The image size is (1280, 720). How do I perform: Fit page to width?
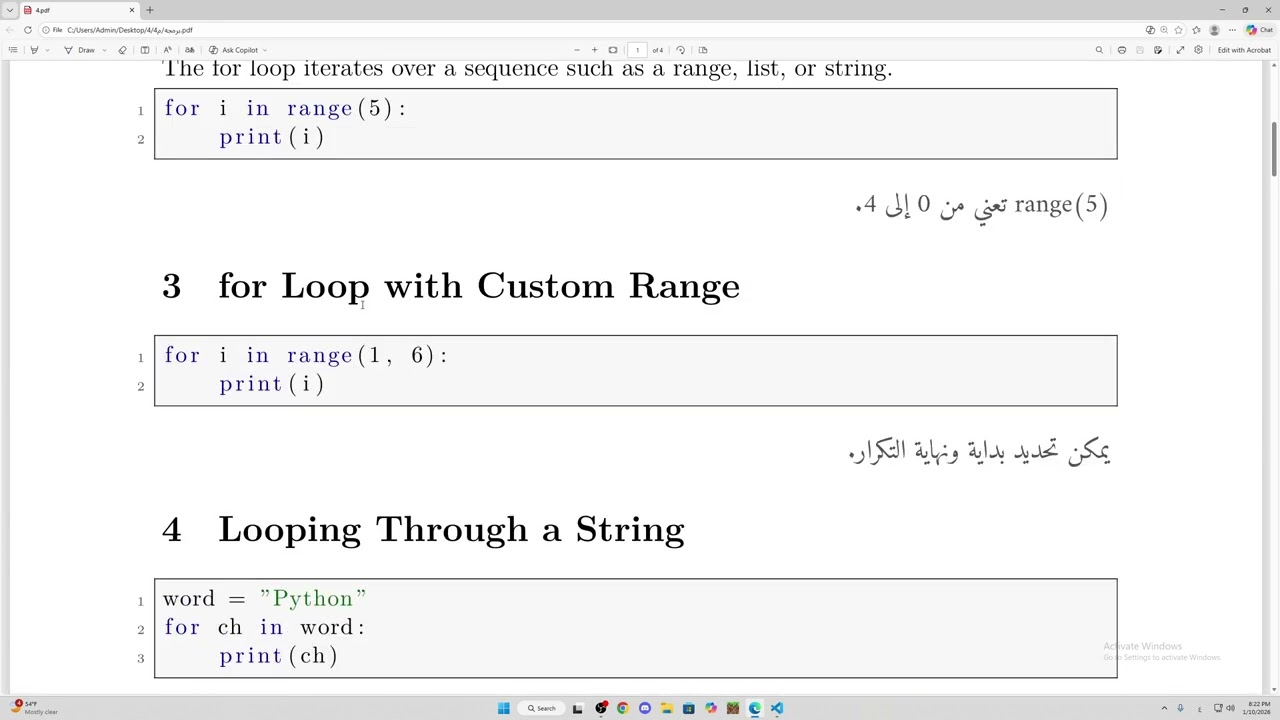click(x=613, y=50)
